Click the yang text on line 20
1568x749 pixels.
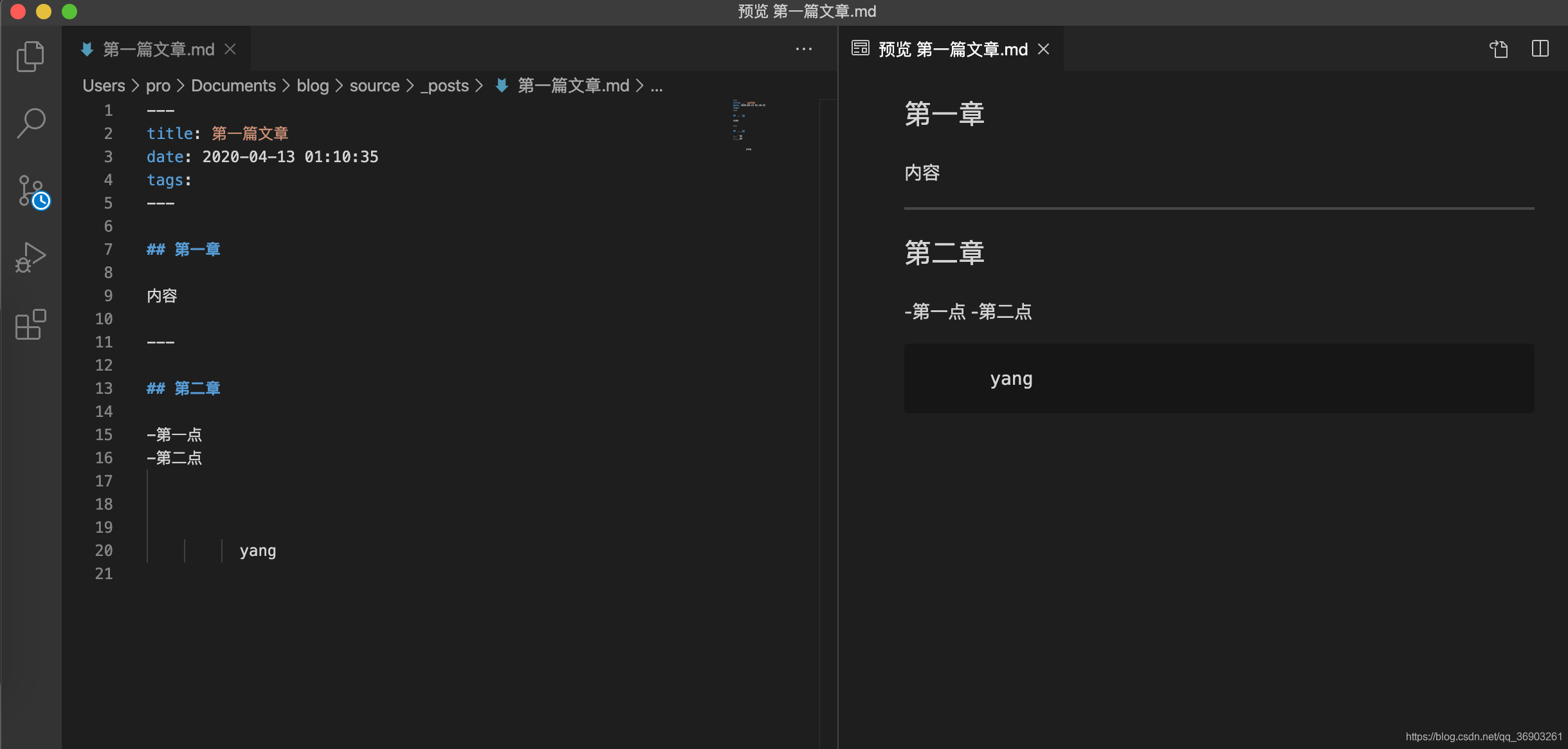[x=257, y=551]
